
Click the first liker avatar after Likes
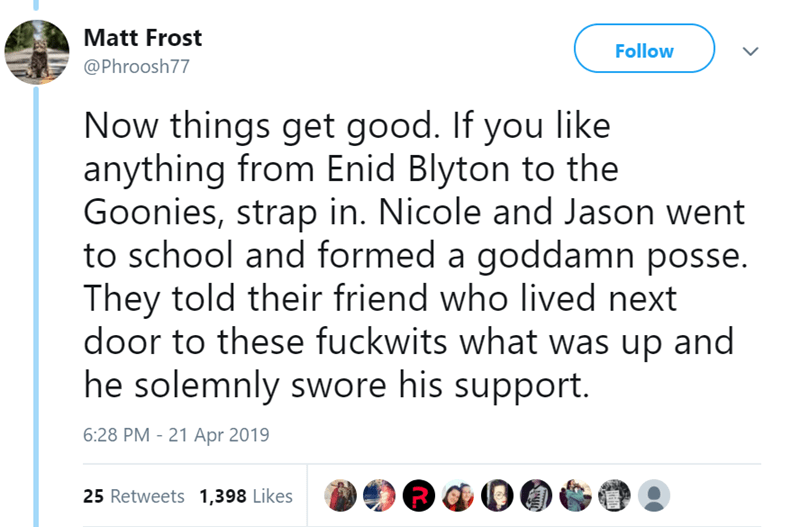(342, 495)
